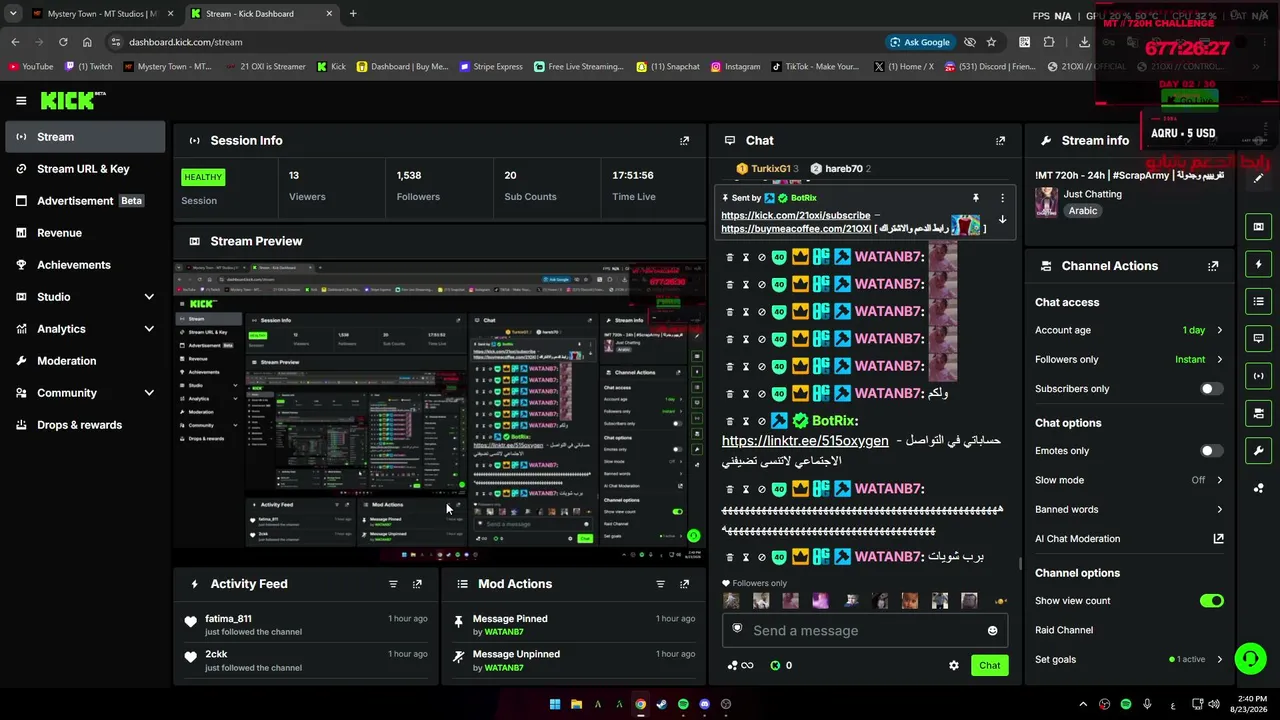Open the Raid Channel option
The image size is (1280, 720).
[1064, 630]
